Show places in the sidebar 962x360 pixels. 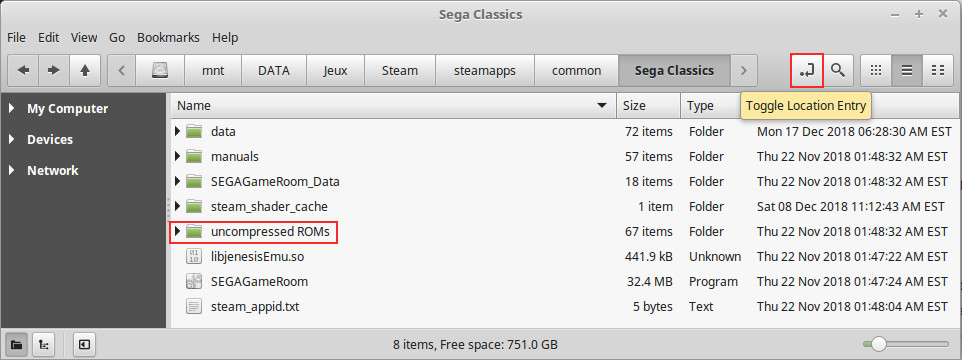(x=17, y=345)
